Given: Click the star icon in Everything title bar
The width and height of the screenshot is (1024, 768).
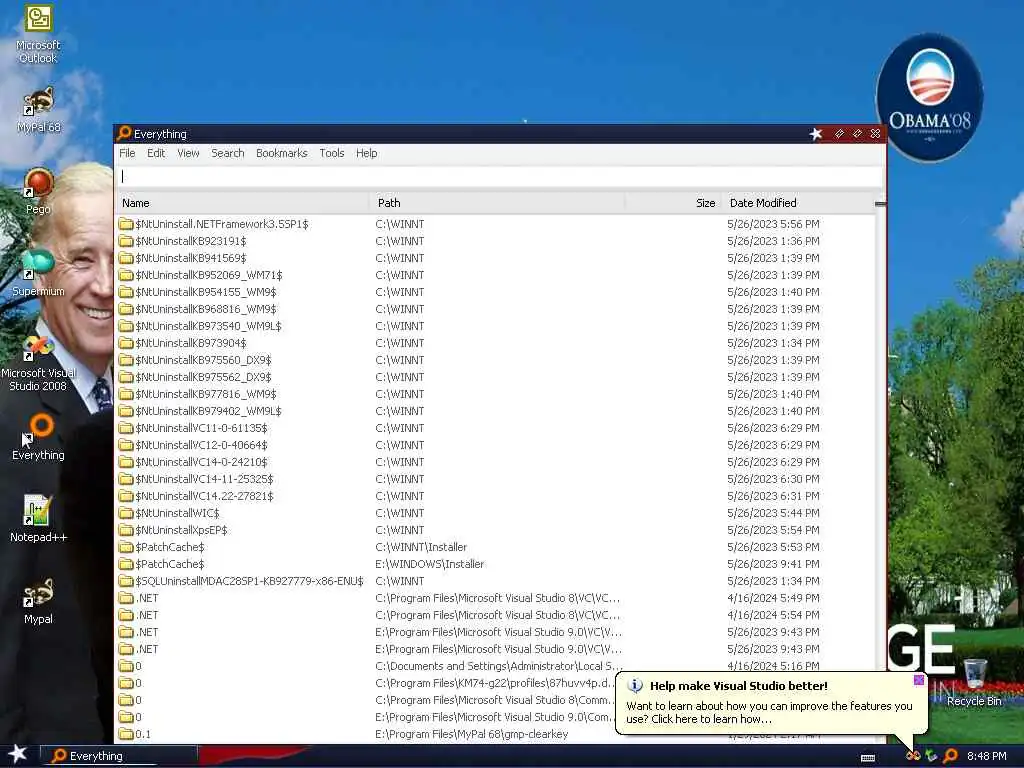Looking at the screenshot, I should 816,134.
